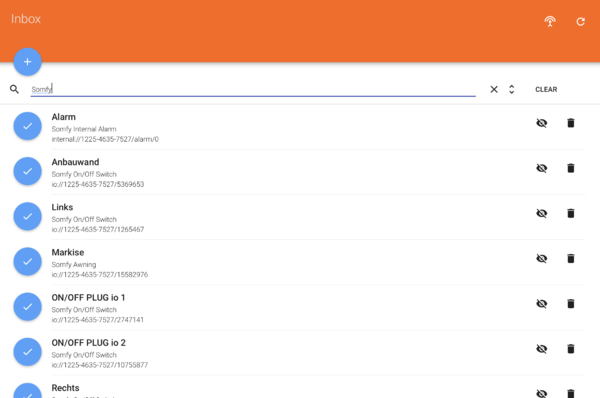600x398 pixels.
Task: Select the Markise entry title
Action: (x=68, y=253)
